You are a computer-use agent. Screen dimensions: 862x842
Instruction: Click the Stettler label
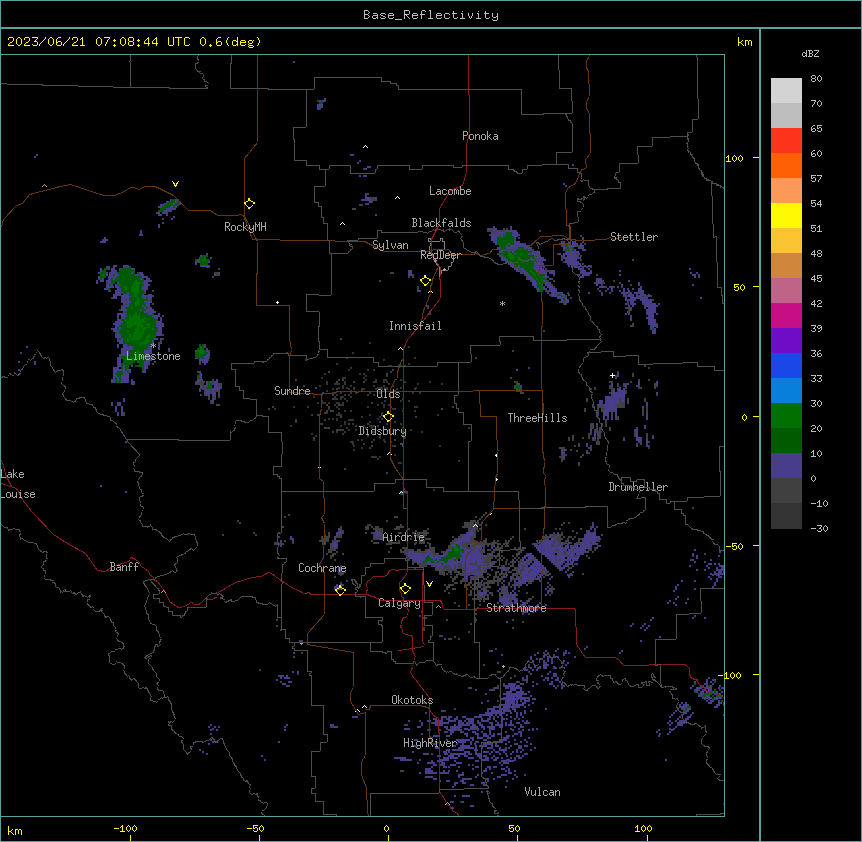pyautogui.click(x=634, y=237)
